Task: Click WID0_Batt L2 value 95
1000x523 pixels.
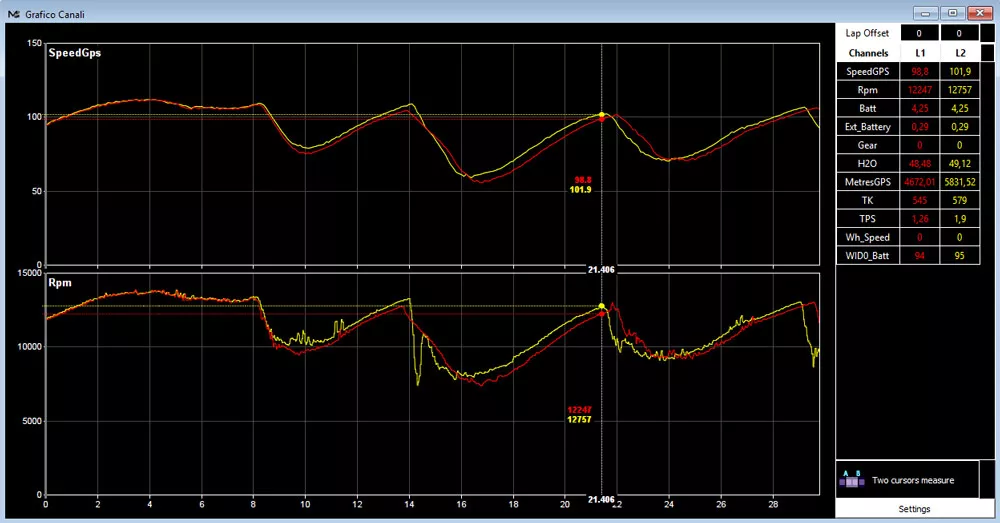Action: pyautogui.click(x=960, y=256)
